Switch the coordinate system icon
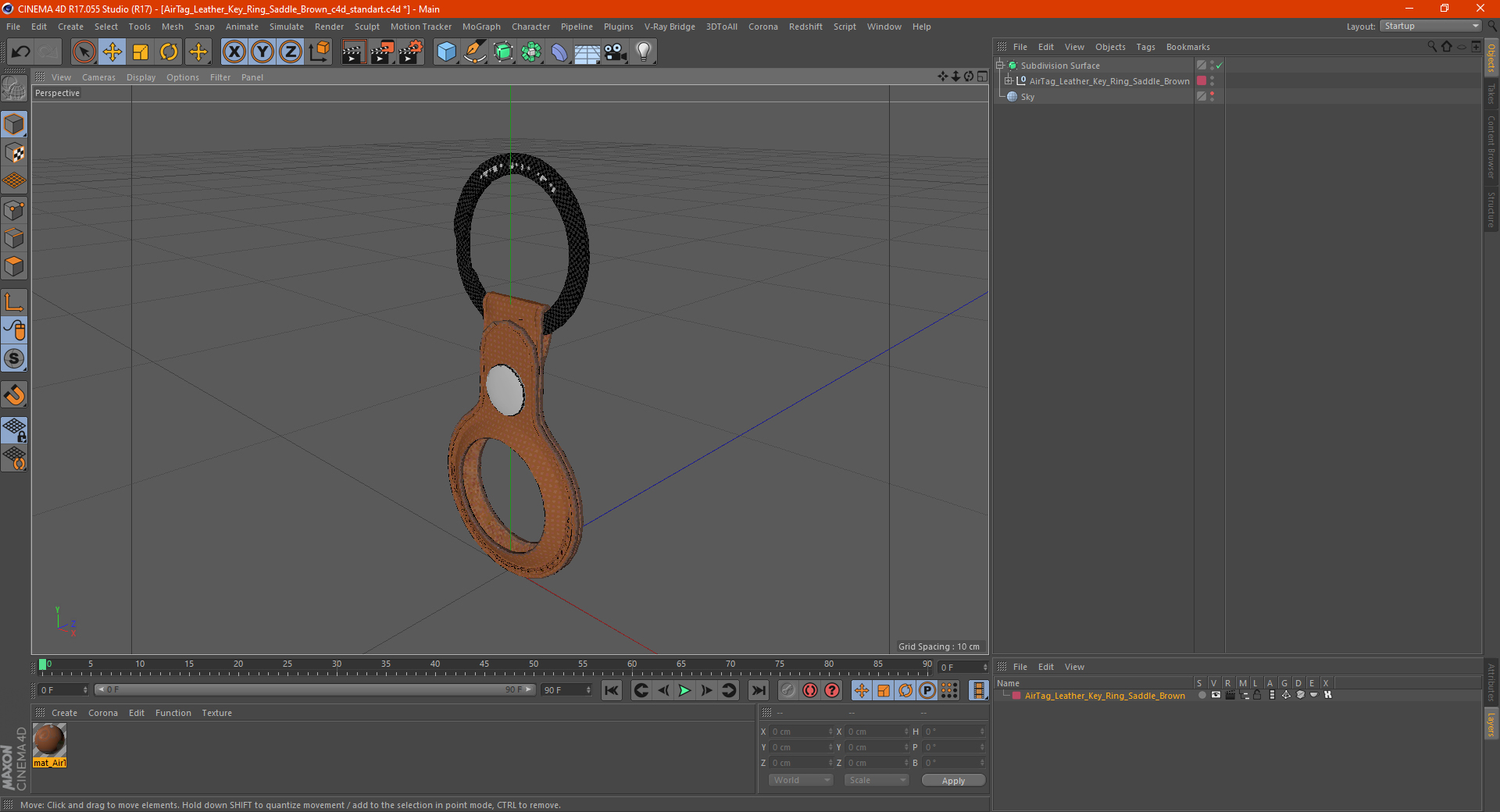This screenshot has width=1500, height=812. (x=320, y=52)
